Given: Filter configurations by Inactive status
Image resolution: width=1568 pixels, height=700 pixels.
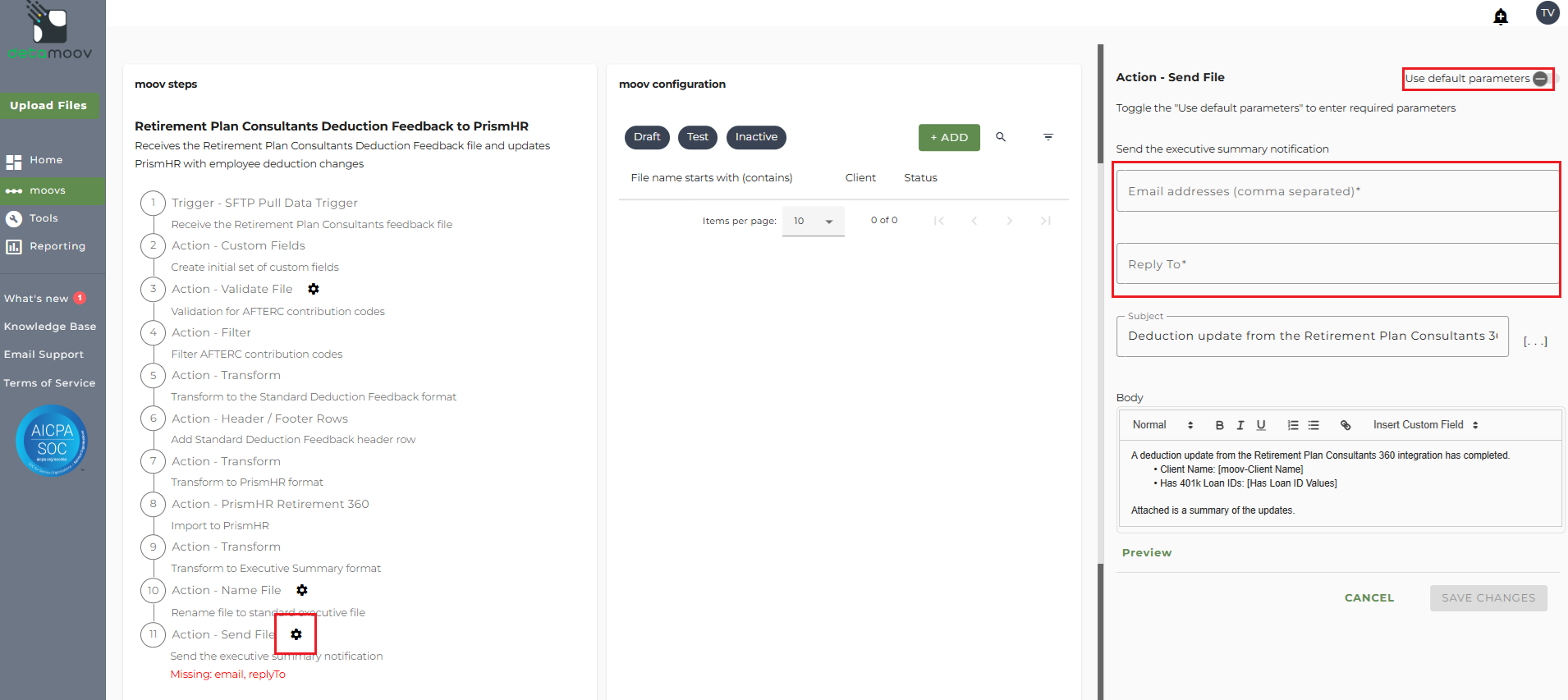Looking at the screenshot, I should point(756,137).
